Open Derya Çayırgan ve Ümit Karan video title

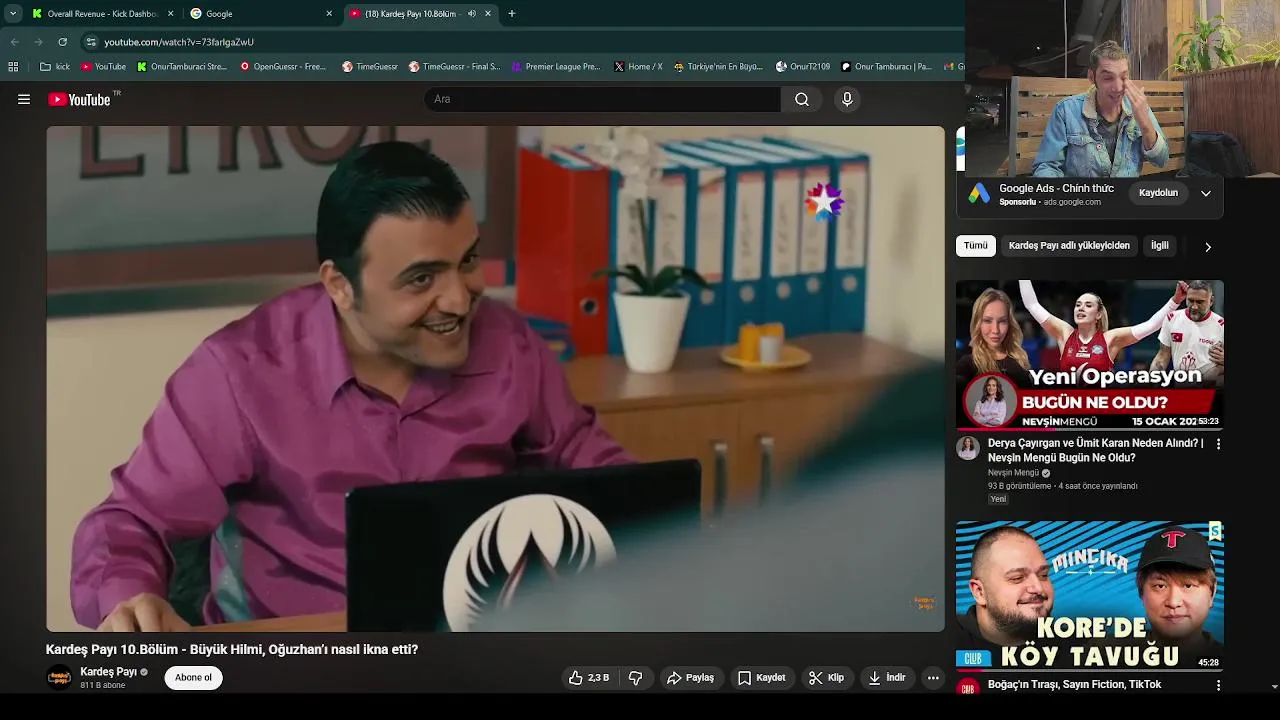click(x=1095, y=450)
